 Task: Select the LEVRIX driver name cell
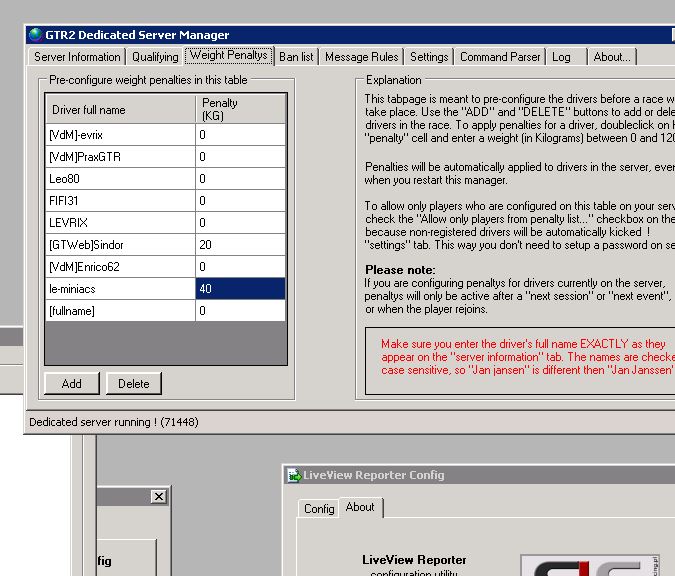(x=120, y=223)
